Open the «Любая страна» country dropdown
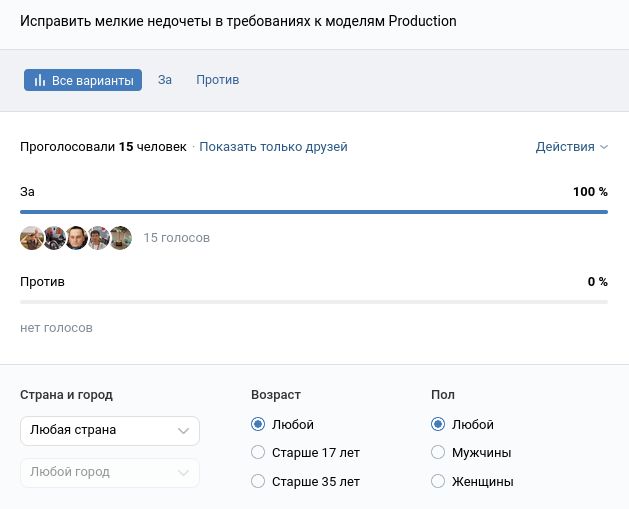 tap(110, 430)
